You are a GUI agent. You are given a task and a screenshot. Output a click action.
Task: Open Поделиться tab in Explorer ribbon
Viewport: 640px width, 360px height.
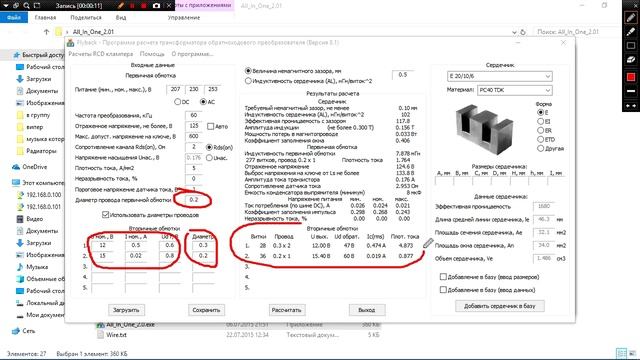point(86,18)
